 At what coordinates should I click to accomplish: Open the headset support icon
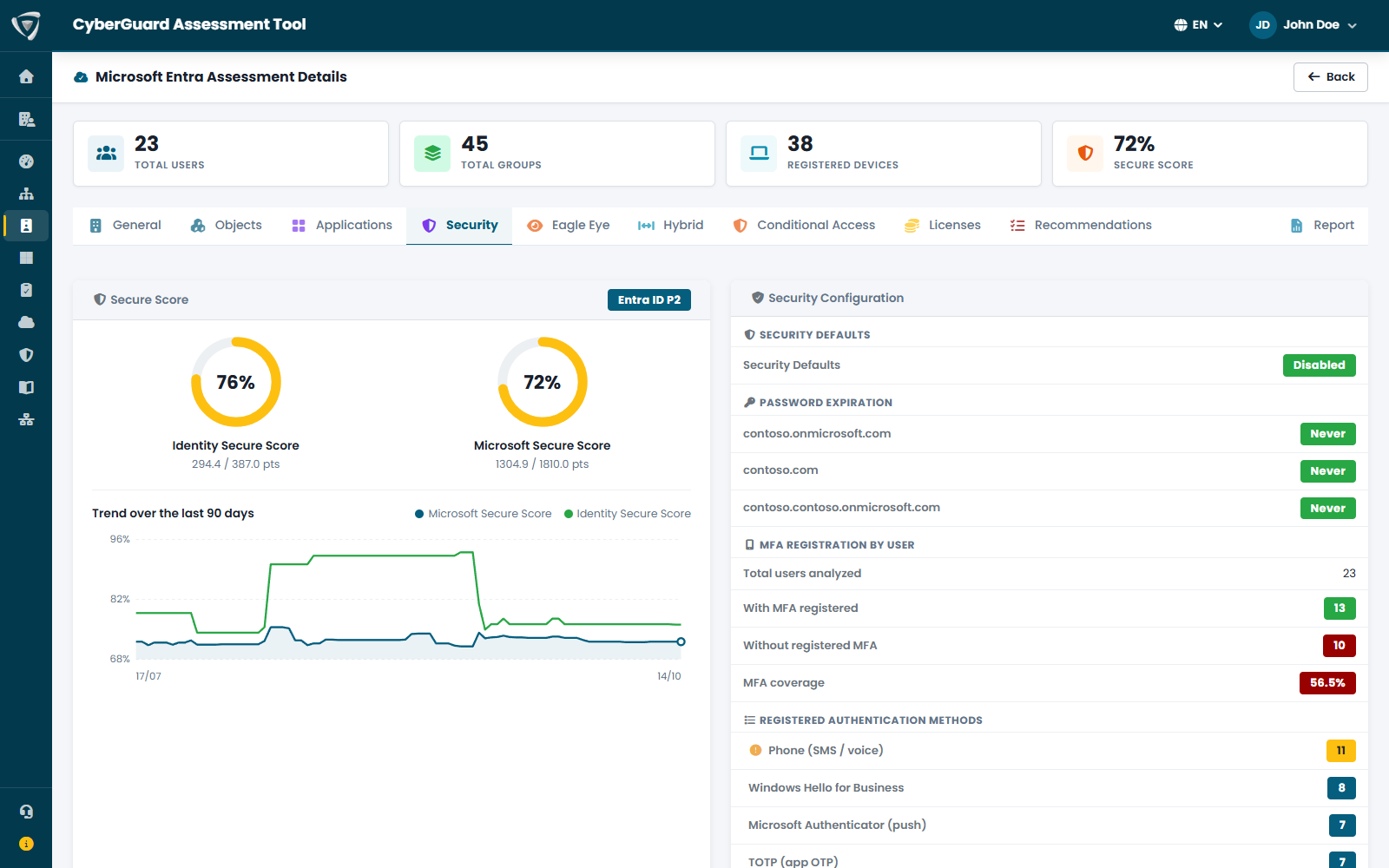click(x=26, y=812)
